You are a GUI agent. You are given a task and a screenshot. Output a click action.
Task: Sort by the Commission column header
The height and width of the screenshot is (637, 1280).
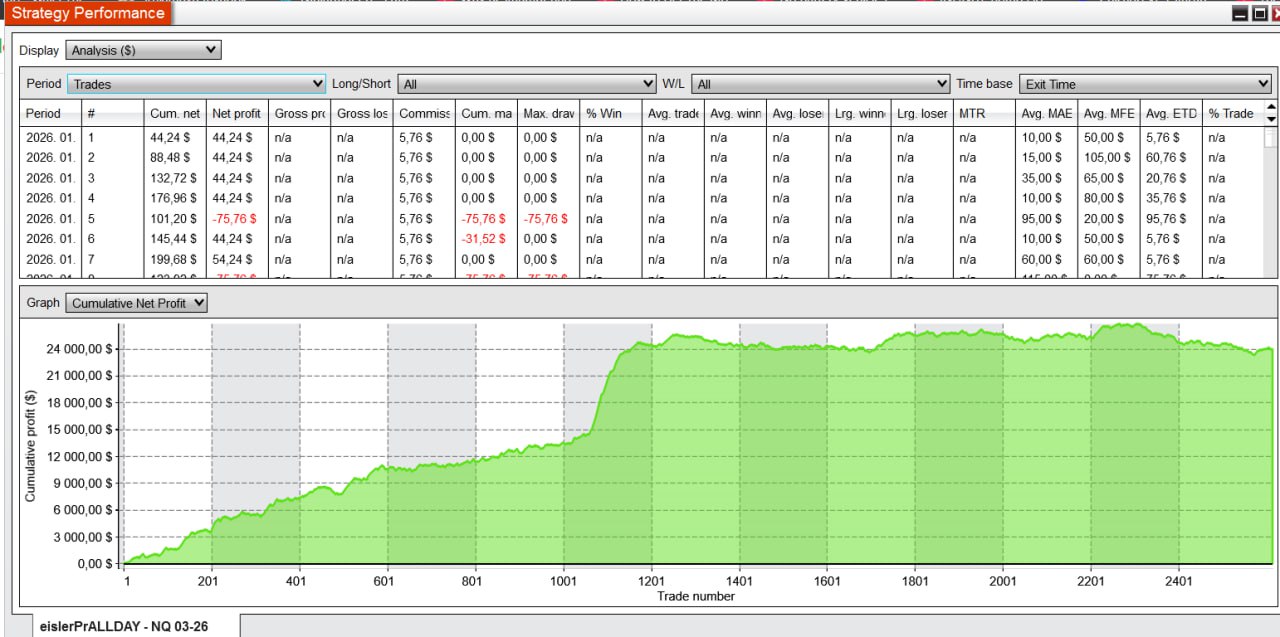point(424,114)
